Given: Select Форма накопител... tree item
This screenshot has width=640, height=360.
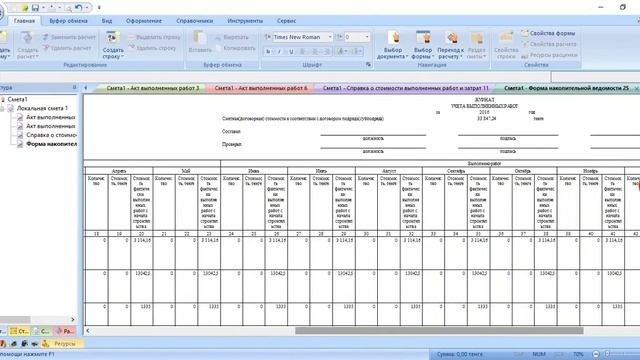Looking at the screenshot, I should pos(51,144).
